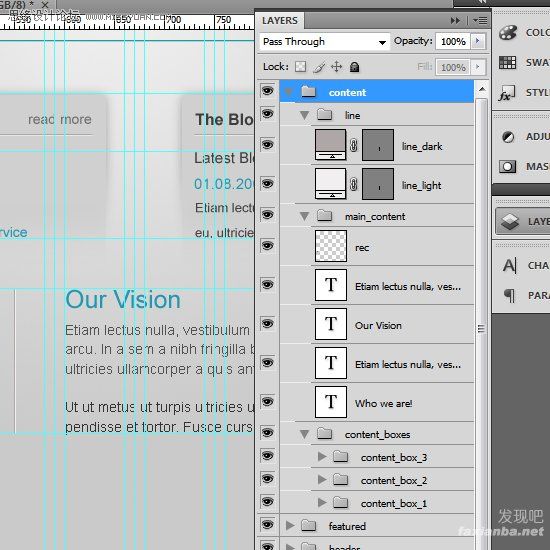This screenshot has width=550, height=550.
Task: Click the type icon of Our Vision layer
Action: pos(331,324)
